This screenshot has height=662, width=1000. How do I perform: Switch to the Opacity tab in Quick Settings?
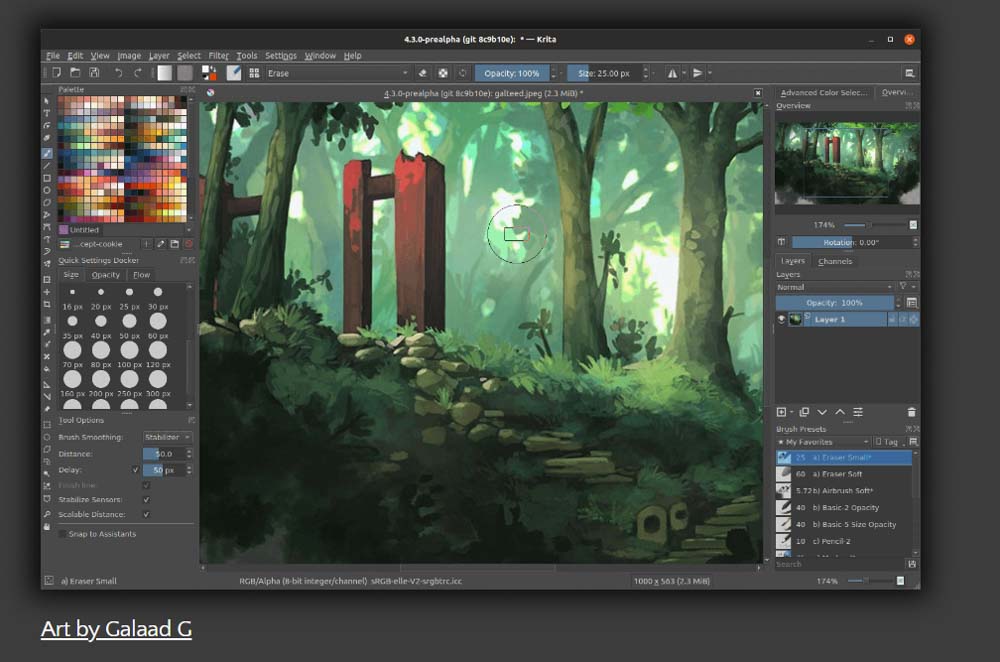pos(105,275)
